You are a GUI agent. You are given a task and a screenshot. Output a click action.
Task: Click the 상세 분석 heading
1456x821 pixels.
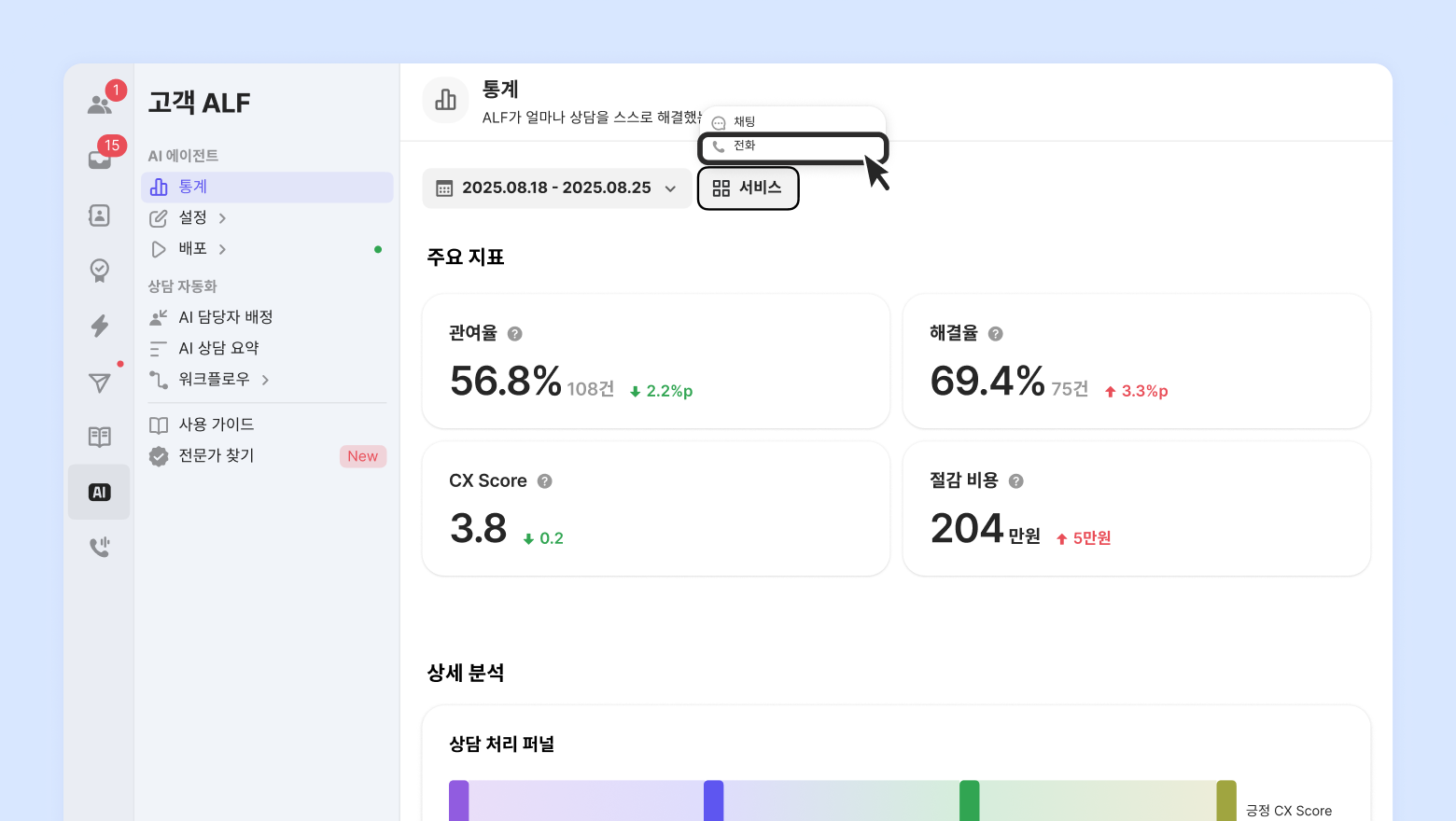coord(466,674)
